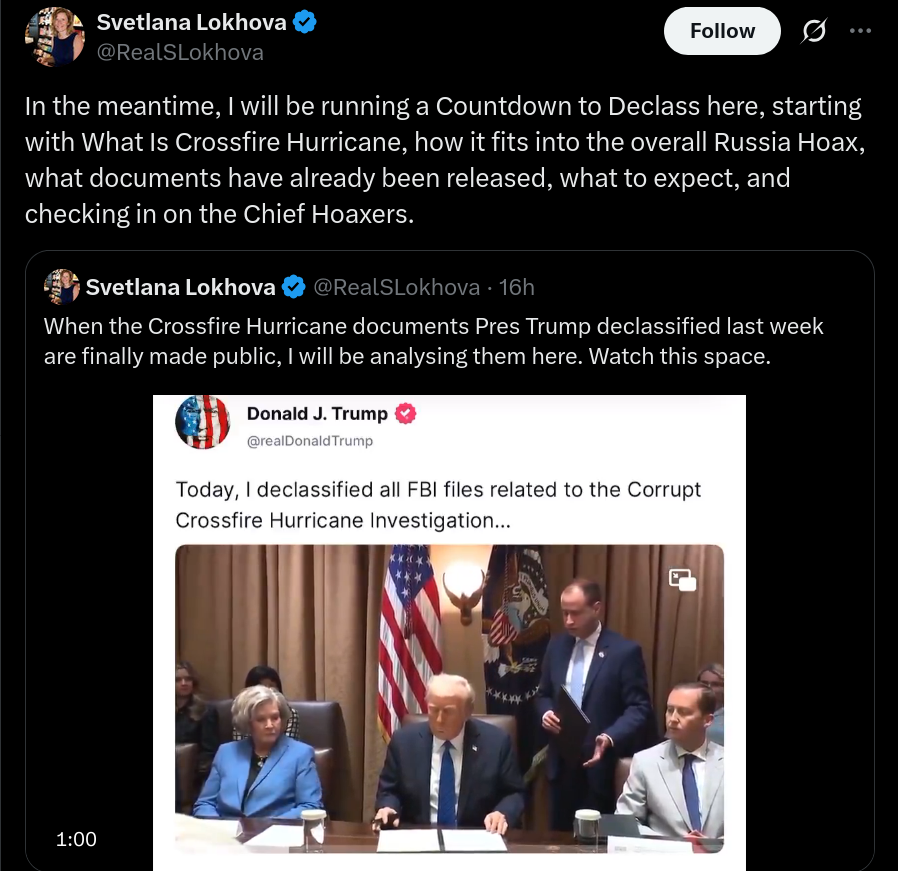Click the @realDonaldTrump handle in the video
This screenshot has width=898, height=871.
310,441
